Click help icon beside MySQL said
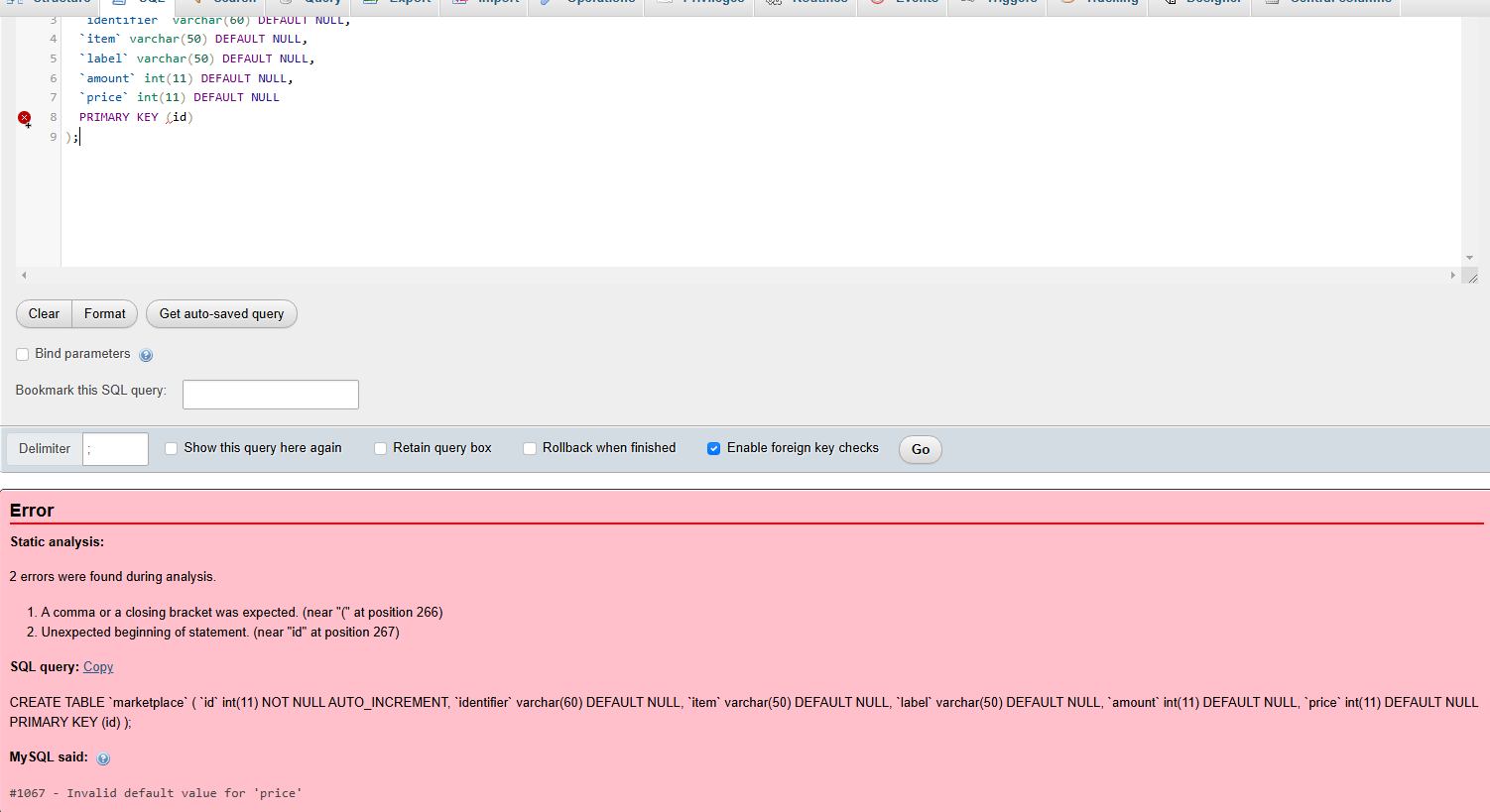Image resolution: width=1490 pixels, height=812 pixels. 103,758
